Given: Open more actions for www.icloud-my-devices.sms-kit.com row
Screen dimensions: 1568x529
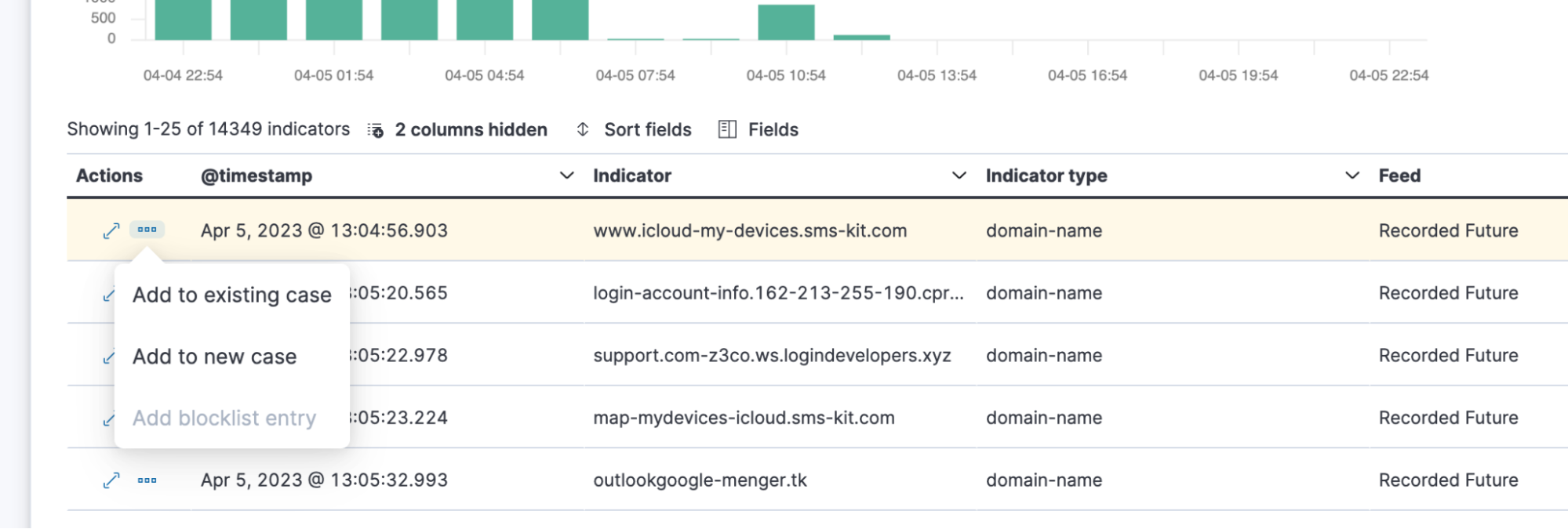Looking at the screenshot, I should [147, 230].
